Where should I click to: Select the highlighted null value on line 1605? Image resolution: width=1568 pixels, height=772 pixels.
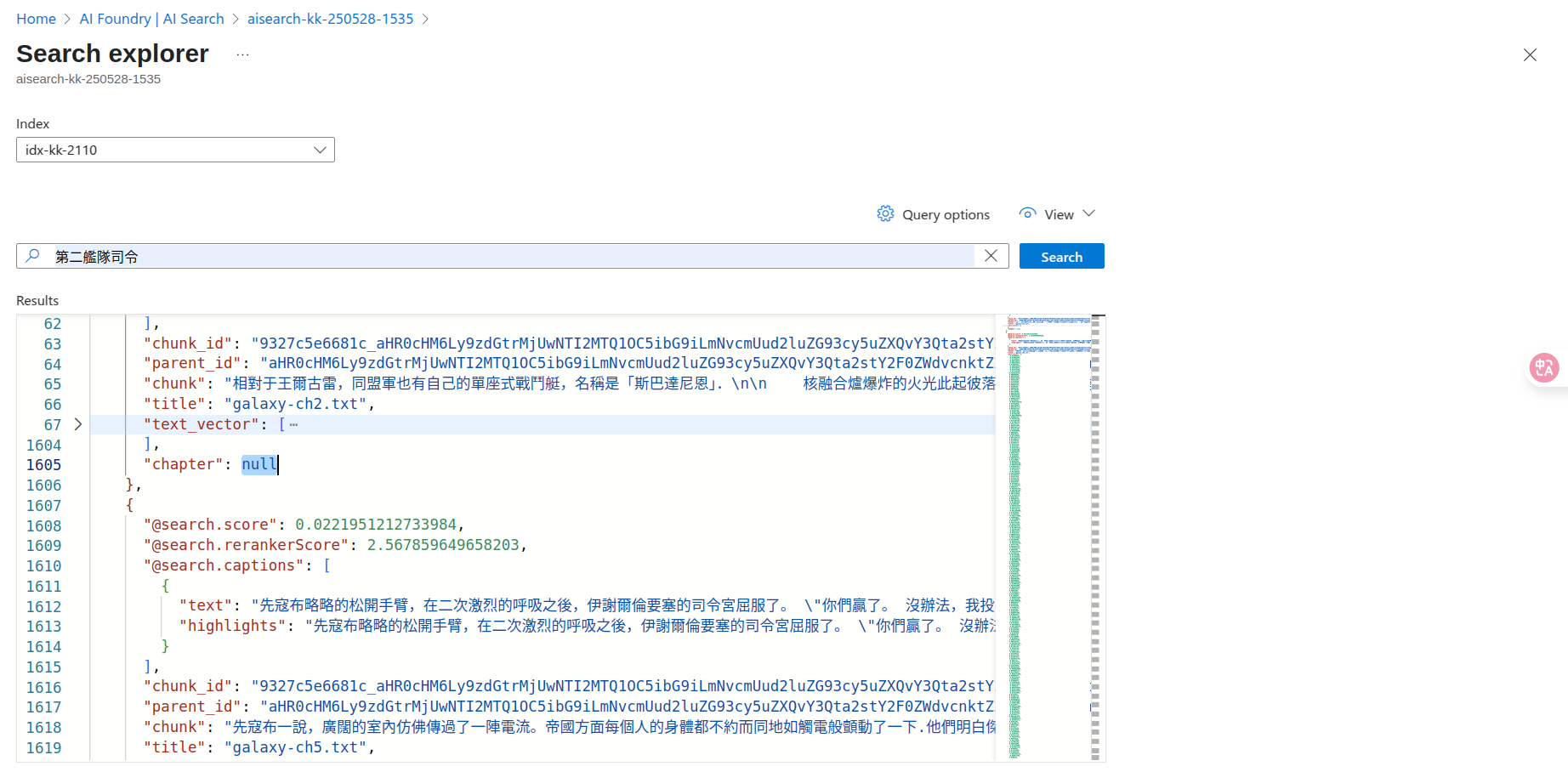click(258, 464)
